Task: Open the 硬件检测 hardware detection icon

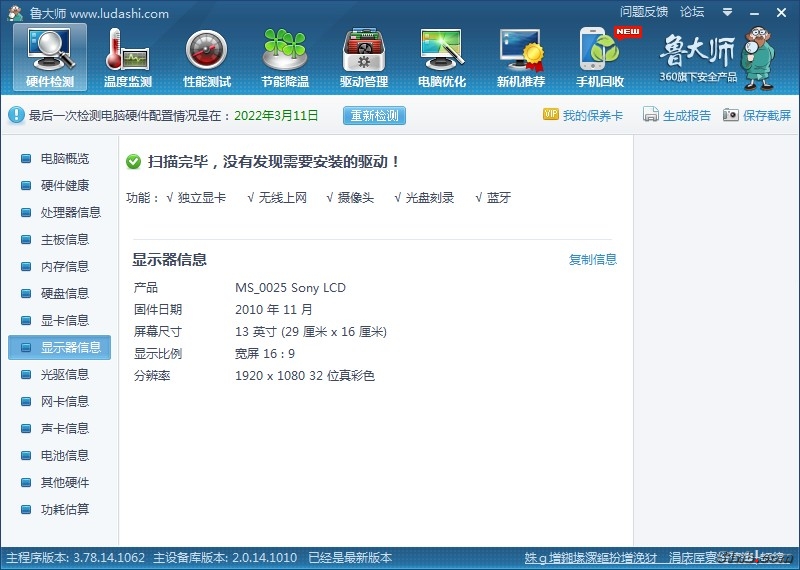Action: pyautogui.click(x=50, y=57)
